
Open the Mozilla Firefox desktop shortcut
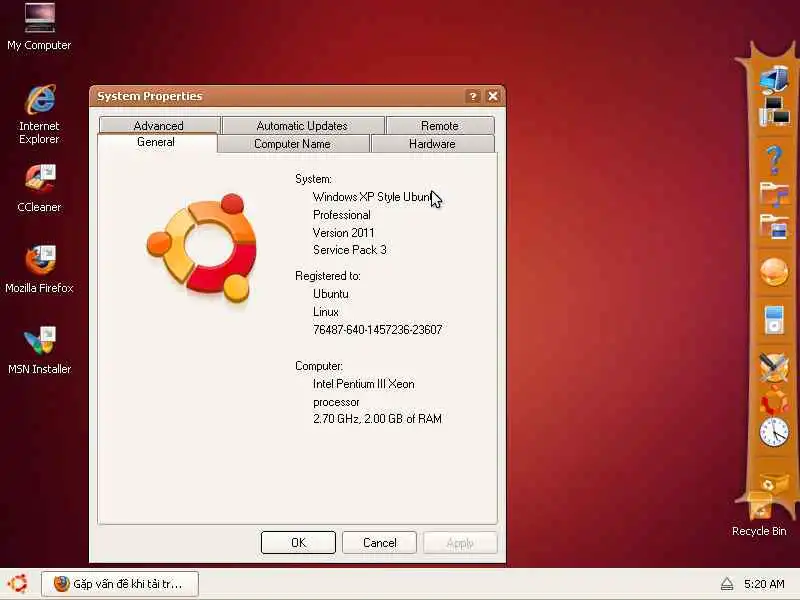tap(39, 269)
